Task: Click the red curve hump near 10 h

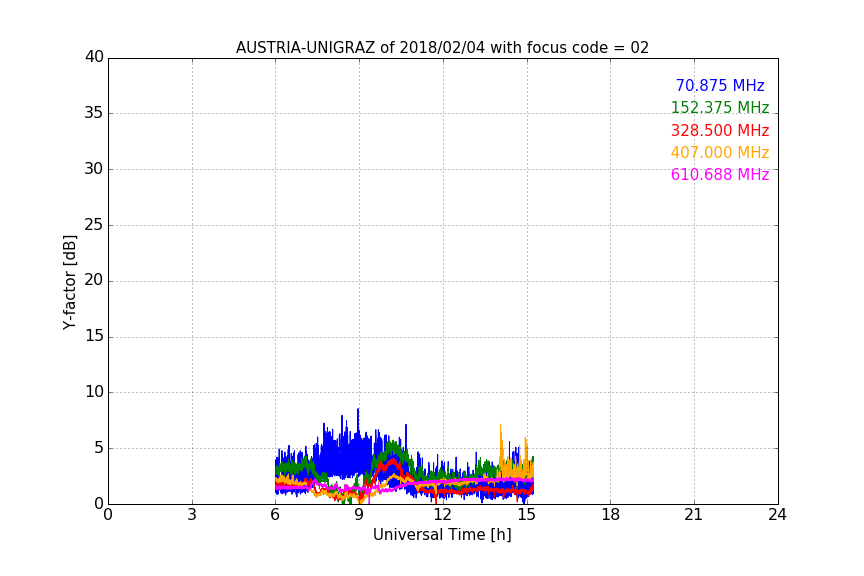Action: 392,460
